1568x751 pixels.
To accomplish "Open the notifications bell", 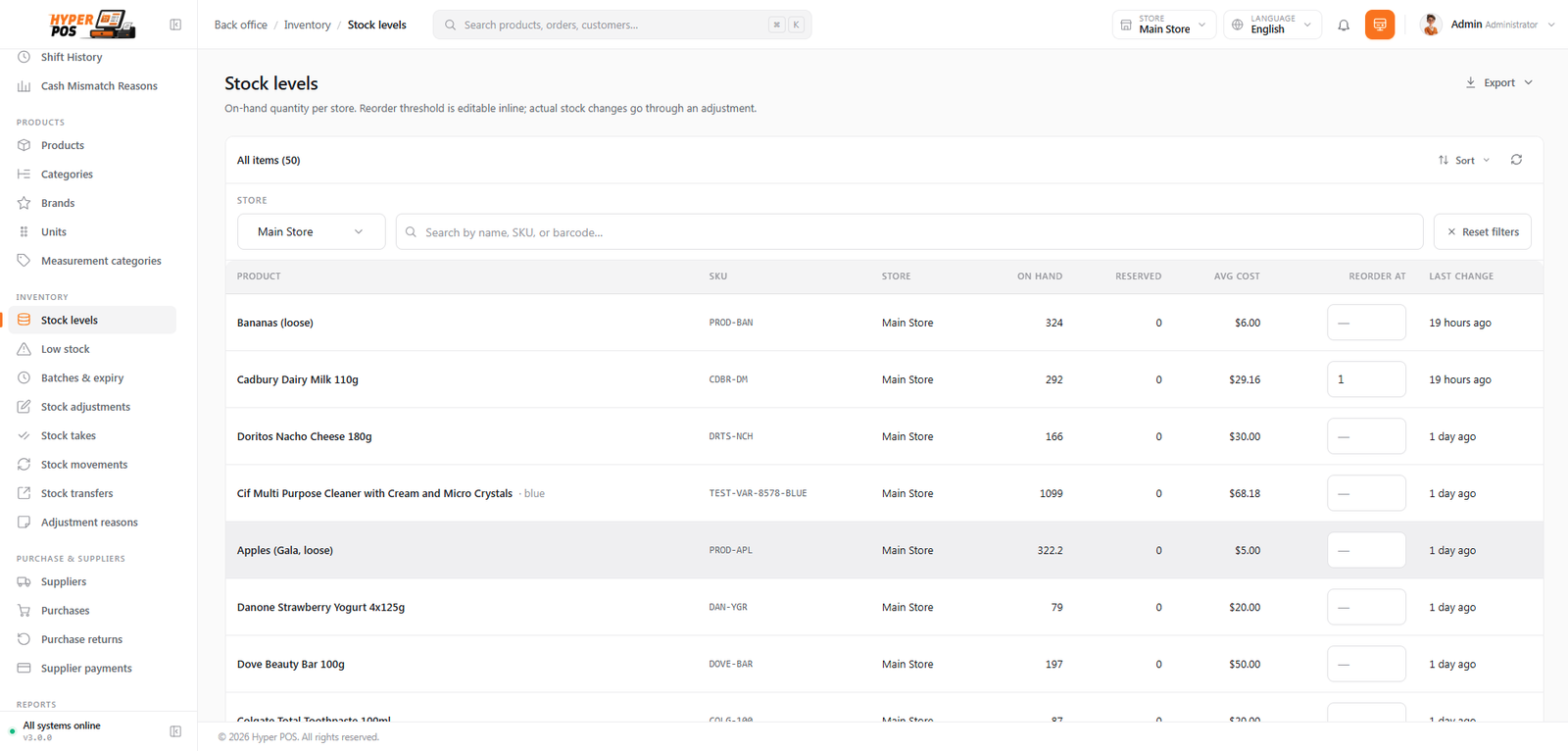I will (1344, 25).
